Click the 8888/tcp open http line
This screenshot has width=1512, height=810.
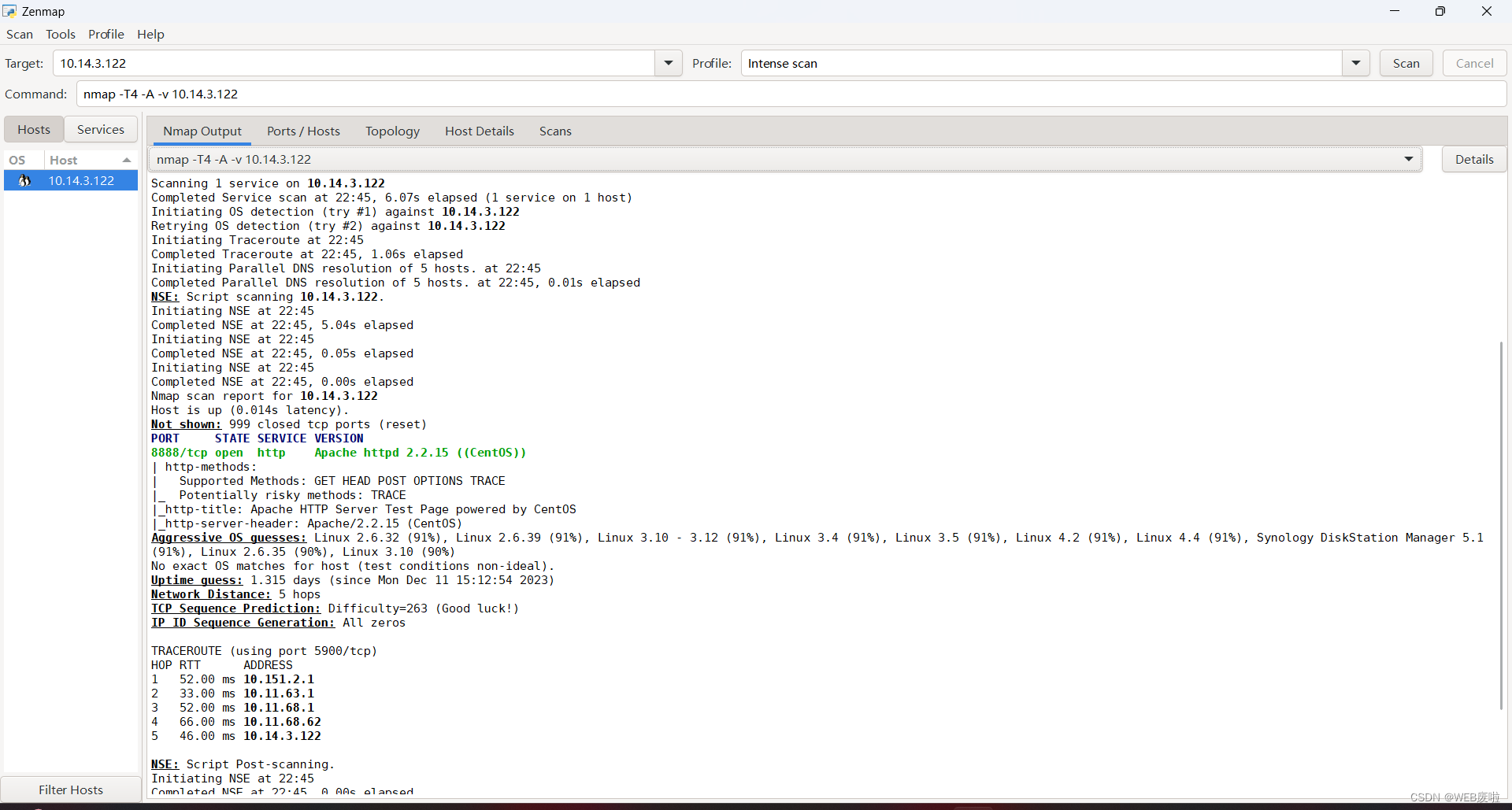[x=339, y=453]
